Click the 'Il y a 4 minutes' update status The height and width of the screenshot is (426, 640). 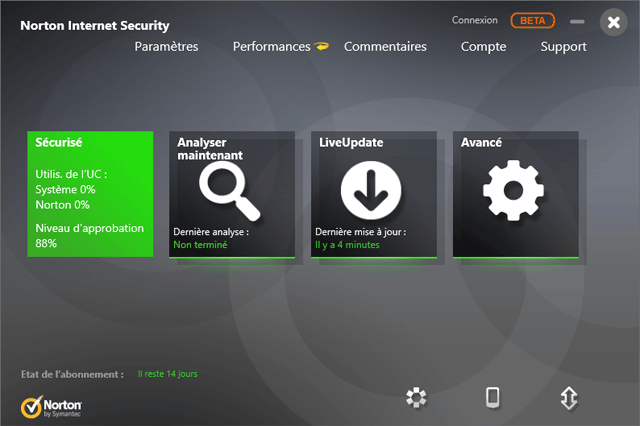348,244
